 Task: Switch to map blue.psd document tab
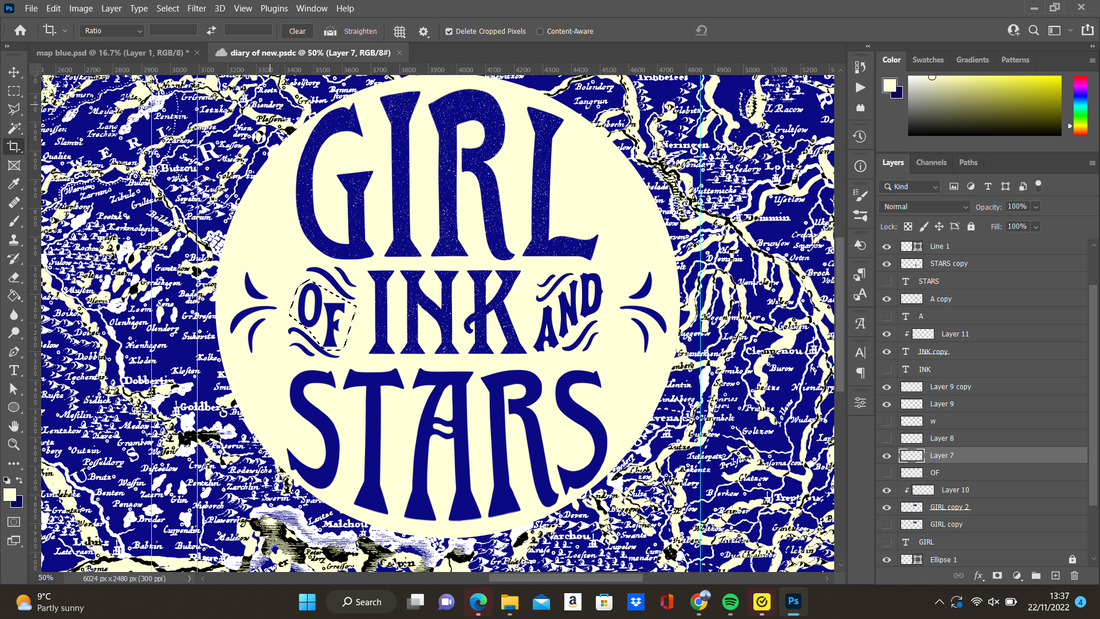click(x=112, y=53)
